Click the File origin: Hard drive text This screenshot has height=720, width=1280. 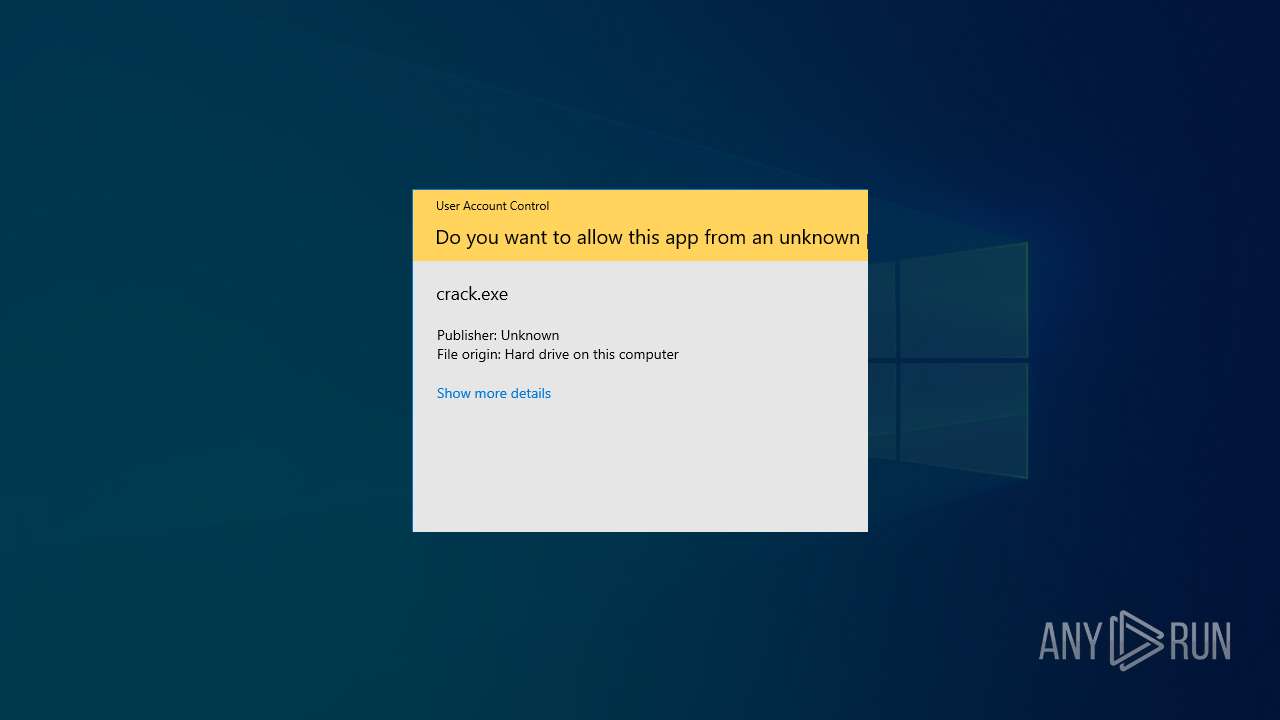click(x=558, y=354)
